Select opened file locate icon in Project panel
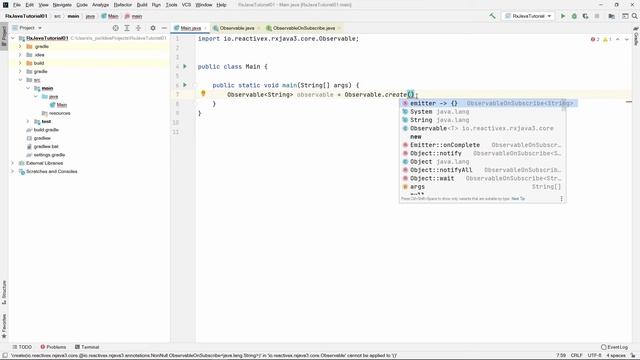This screenshot has width=640, height=360. tap(116, 28)
